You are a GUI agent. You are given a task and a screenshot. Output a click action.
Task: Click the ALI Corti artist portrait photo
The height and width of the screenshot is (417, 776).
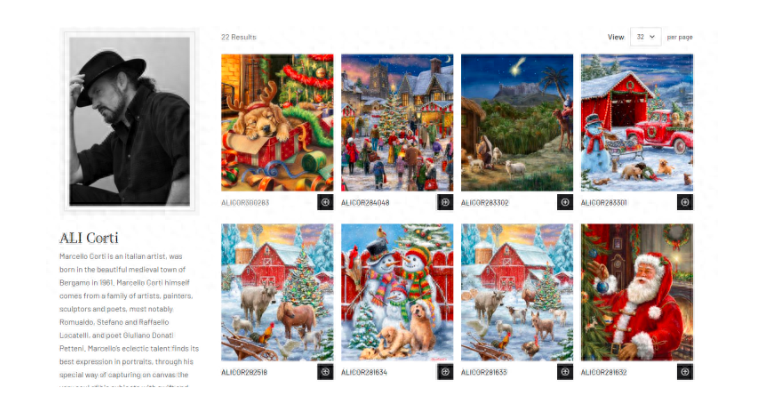pyautogui.click(x=129, y=121)
